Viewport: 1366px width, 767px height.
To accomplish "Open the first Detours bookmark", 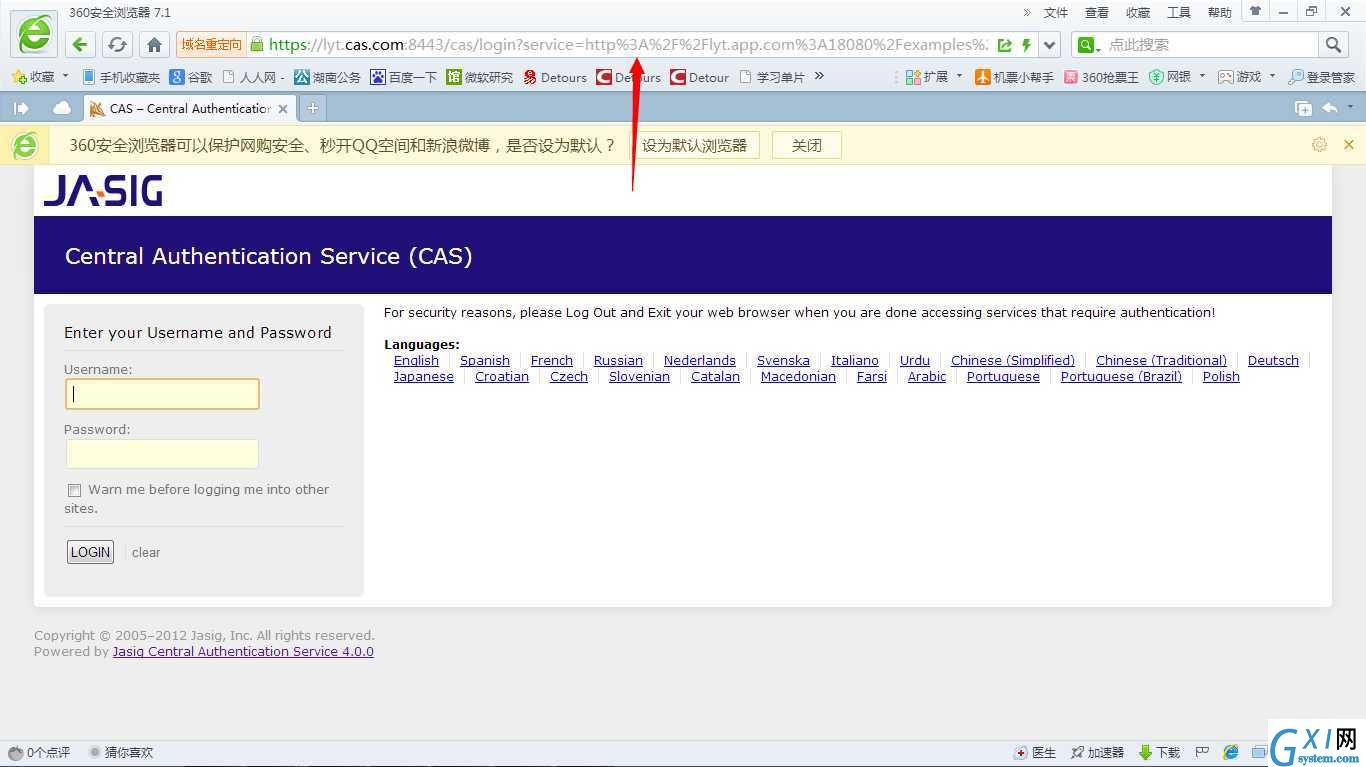I will (x=555, y=77).
